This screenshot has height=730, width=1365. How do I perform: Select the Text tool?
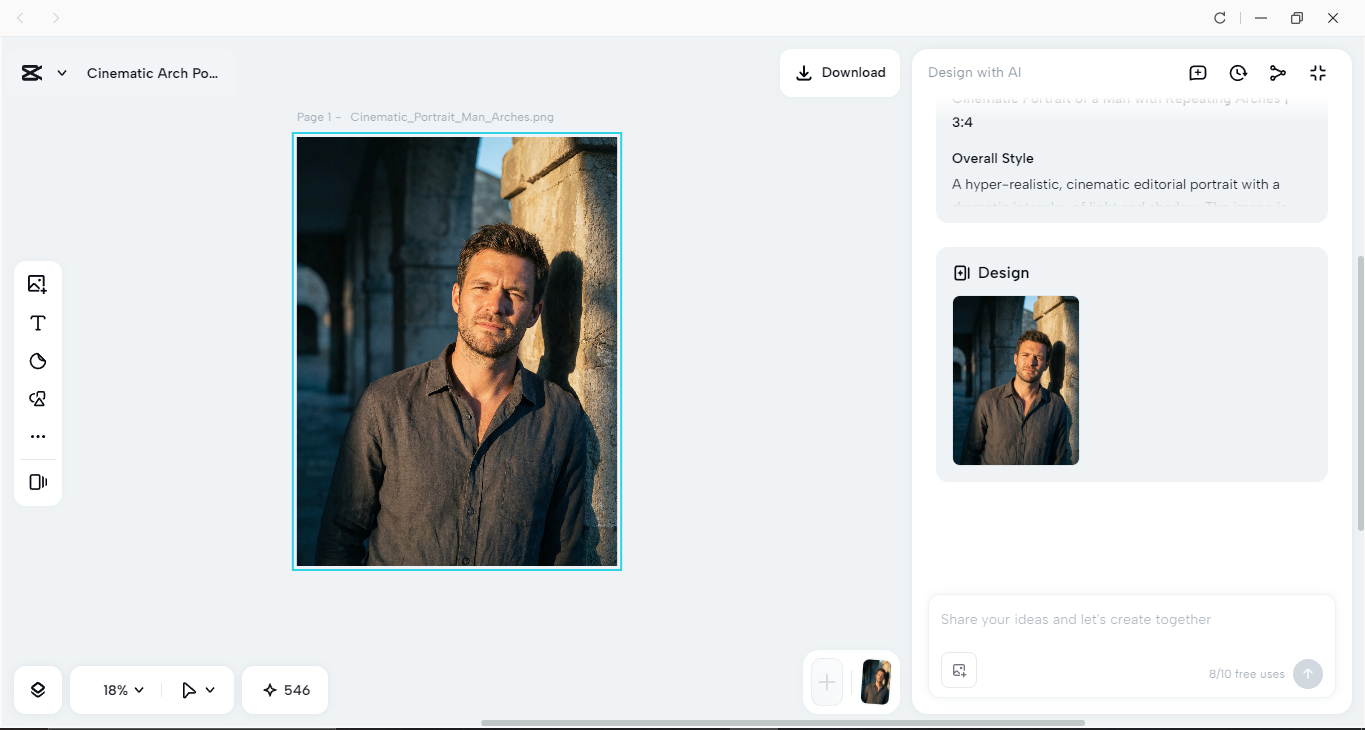coord(38,323)
